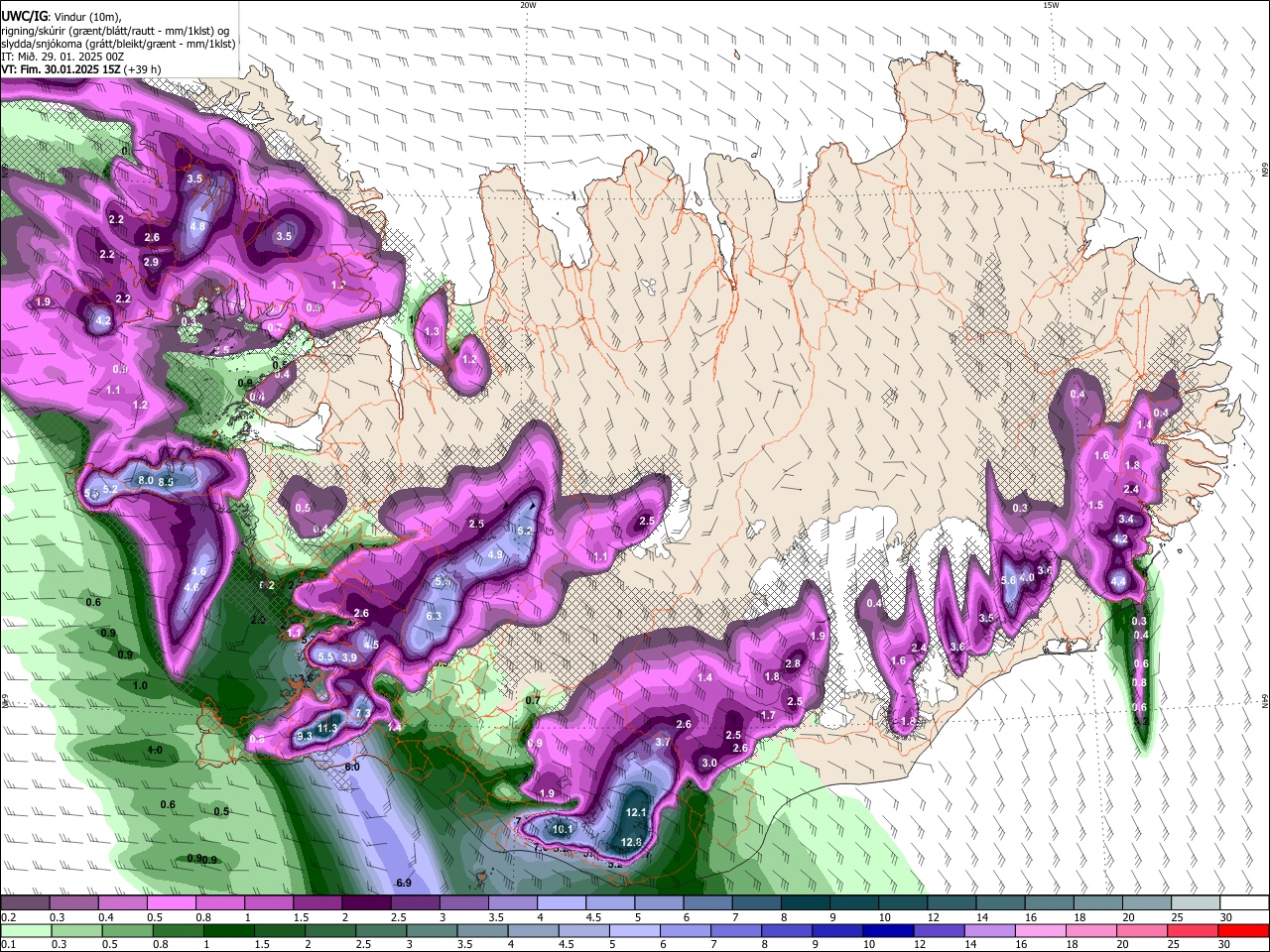Screen dimensions: 1270x952
Task: Click the 3.0 precipitation value on the map
Action: pos(708,763)
